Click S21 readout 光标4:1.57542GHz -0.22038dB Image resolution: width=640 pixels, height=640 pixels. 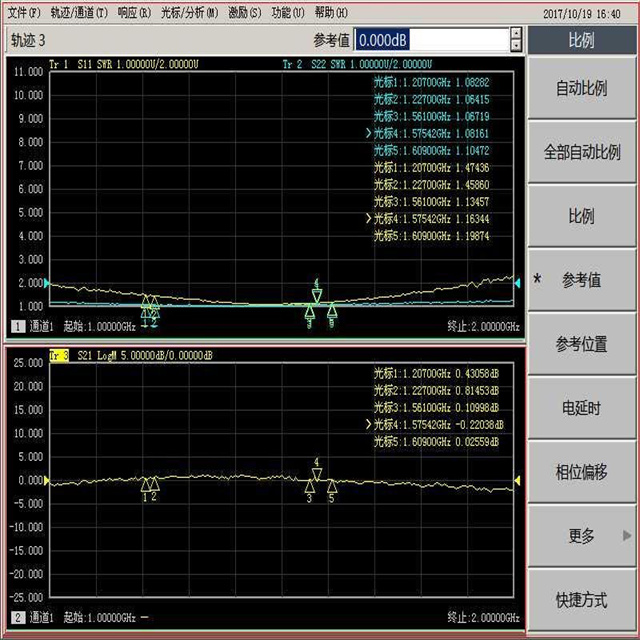(x=439, y=425)
